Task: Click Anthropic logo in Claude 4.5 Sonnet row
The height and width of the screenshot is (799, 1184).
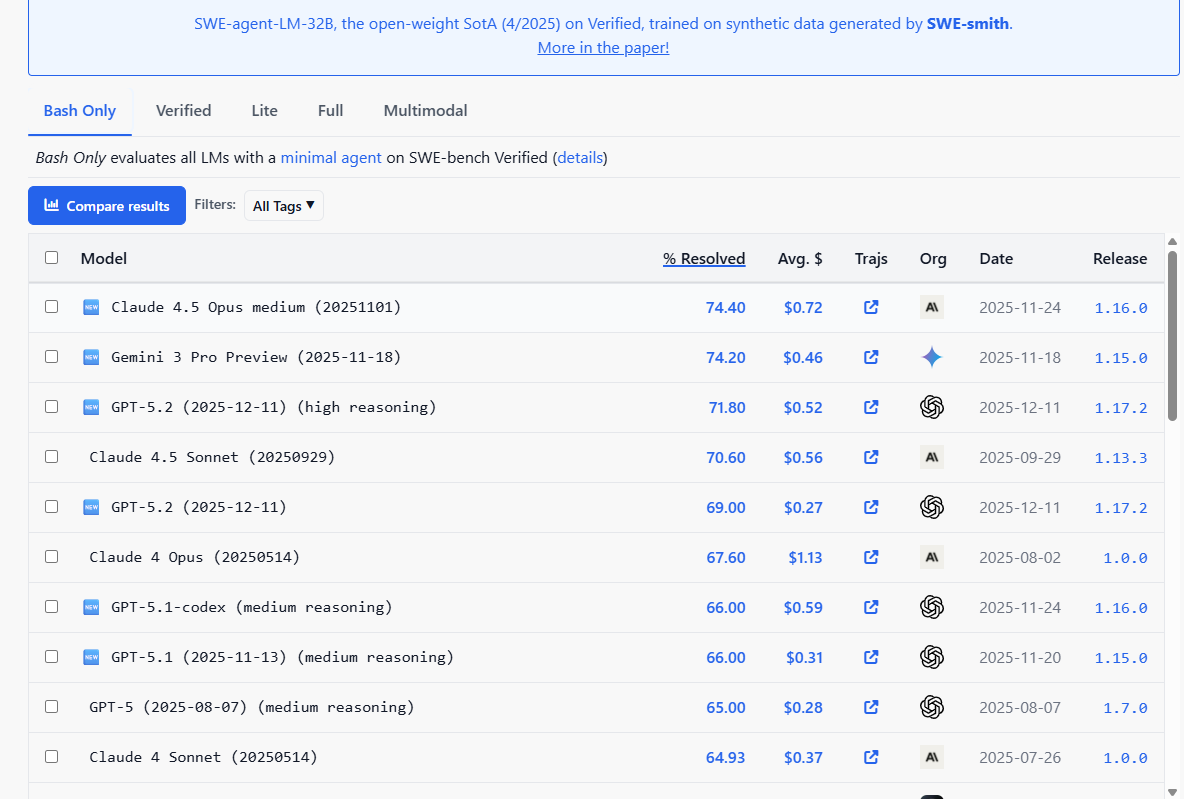Action: click(932, 457)
